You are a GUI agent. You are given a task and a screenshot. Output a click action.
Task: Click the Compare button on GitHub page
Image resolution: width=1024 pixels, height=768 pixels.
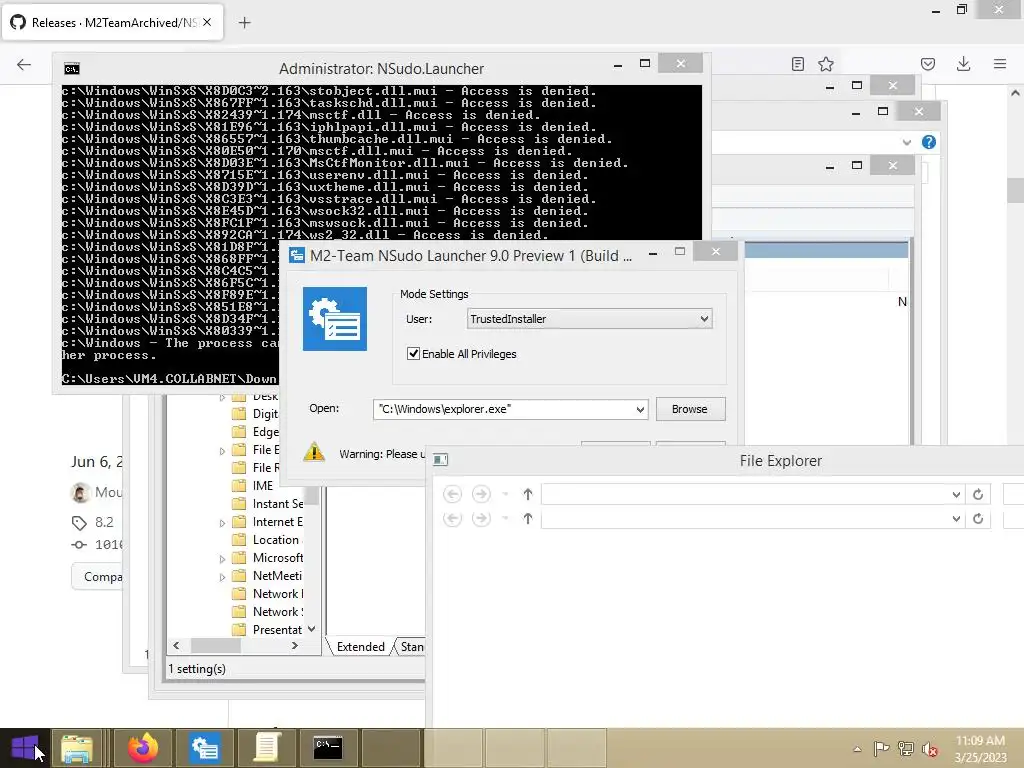pyautogui.click(x=97, y=577)
